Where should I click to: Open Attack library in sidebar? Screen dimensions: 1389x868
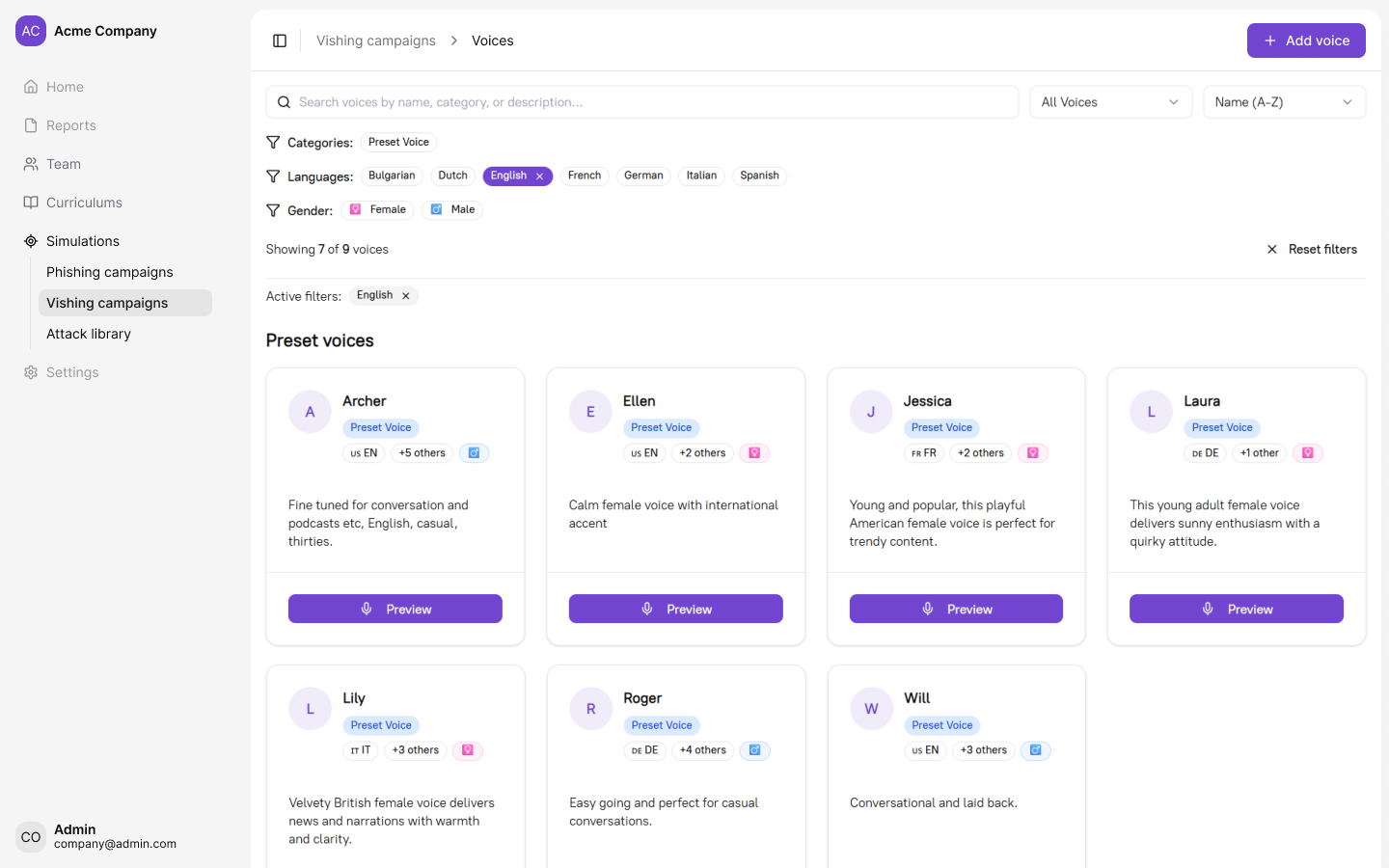(89, 334)
